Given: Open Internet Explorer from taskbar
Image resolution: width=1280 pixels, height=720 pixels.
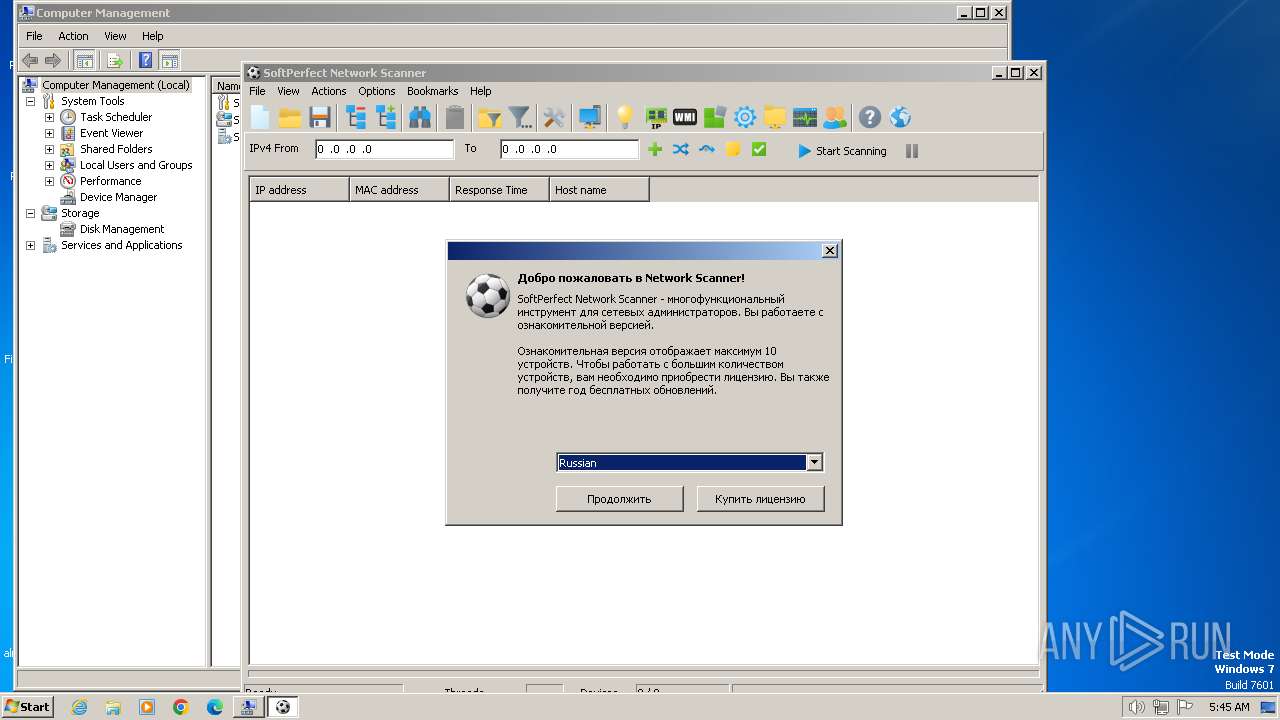Looking at the screenshot, I should coord(79,707).
